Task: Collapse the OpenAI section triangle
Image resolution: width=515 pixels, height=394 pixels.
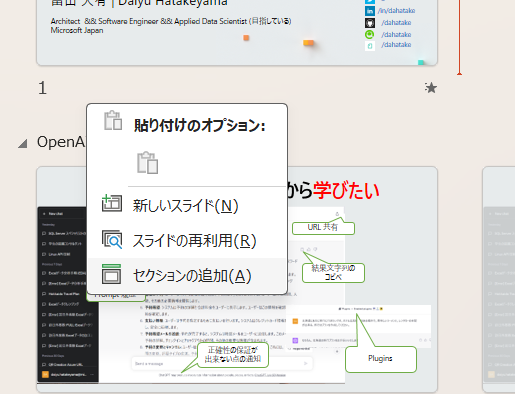Action: (x=23, y=144)
